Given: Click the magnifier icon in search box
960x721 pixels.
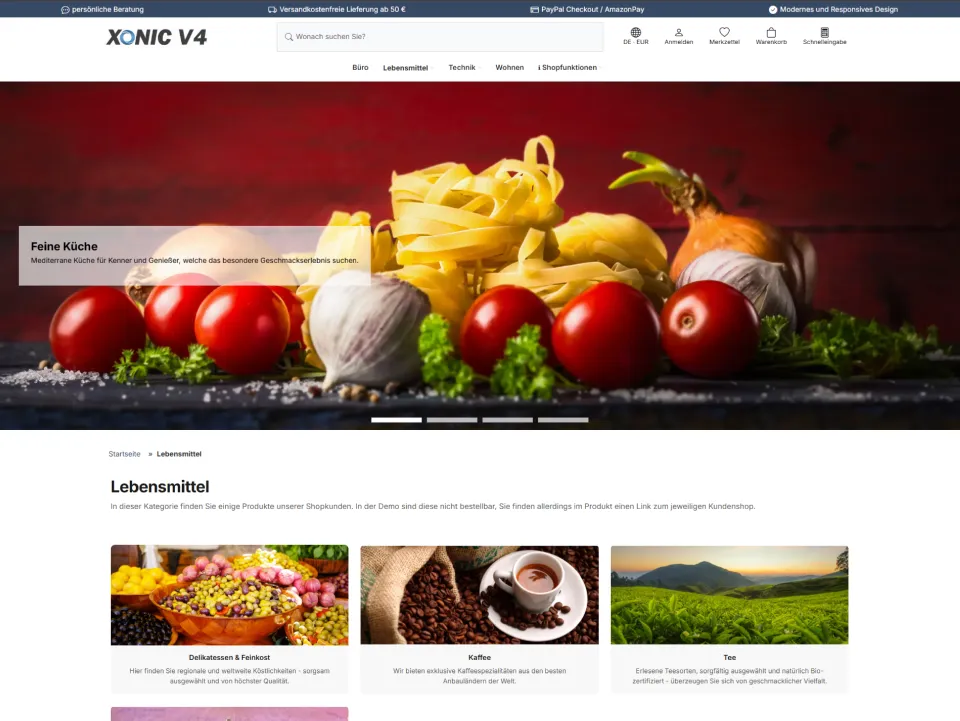Looking at the screenshot, I should [x=288, y=37].
